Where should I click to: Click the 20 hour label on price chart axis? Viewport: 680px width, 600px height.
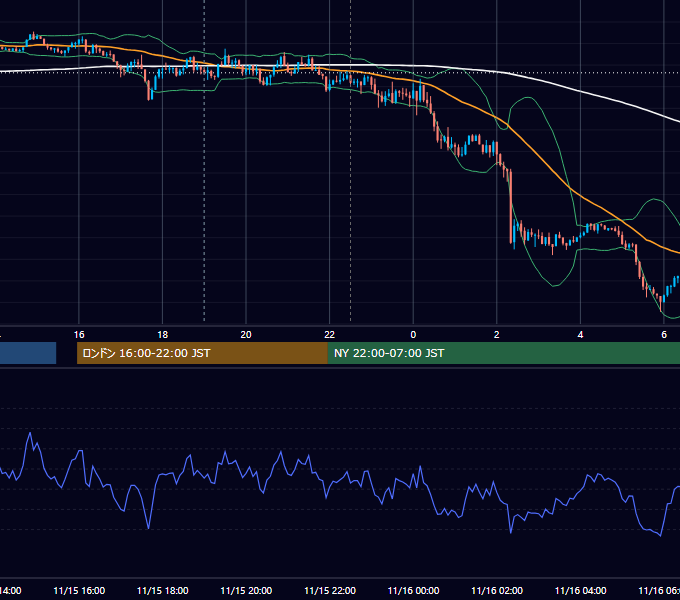[246, 335]
